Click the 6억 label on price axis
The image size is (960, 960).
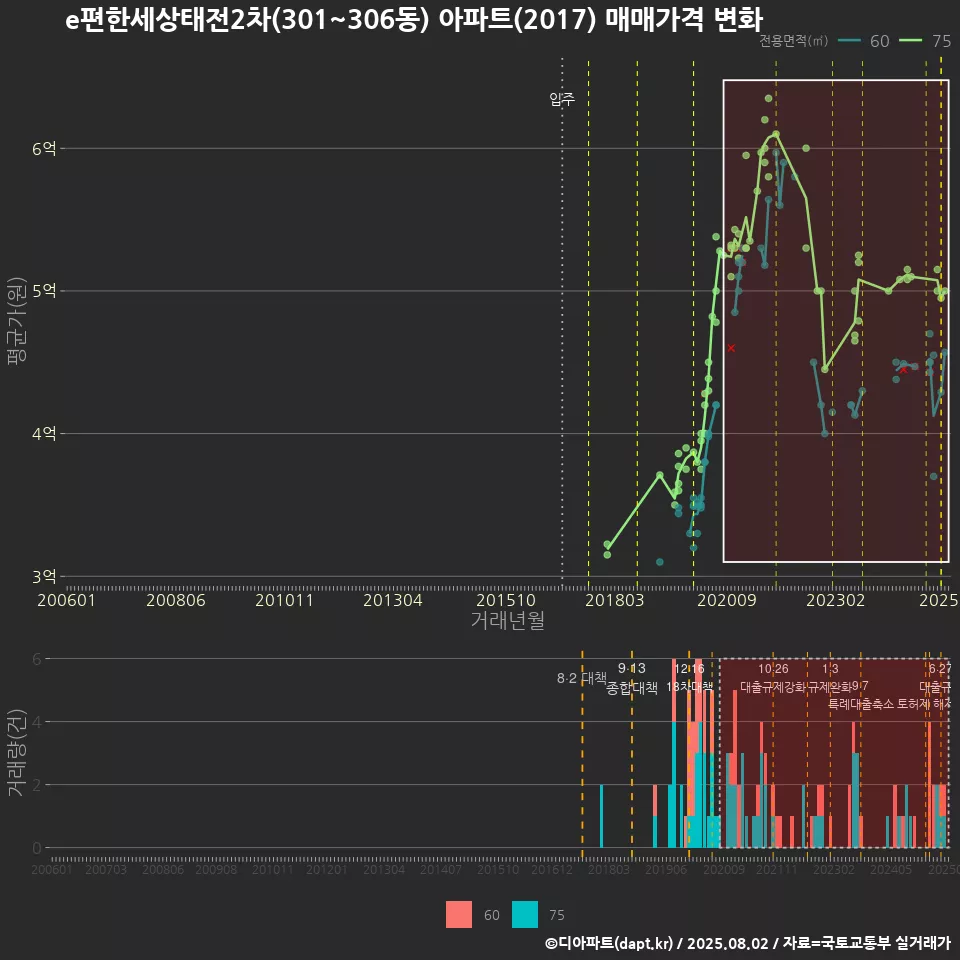[44, 149]
